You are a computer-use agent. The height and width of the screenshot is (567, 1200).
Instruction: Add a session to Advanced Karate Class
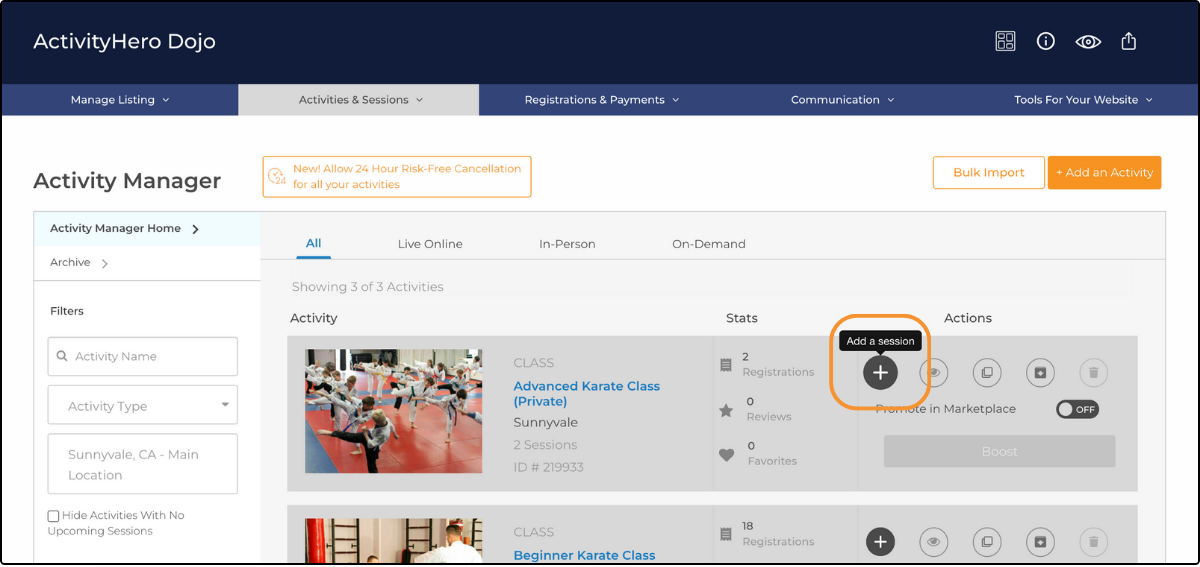coord(880,372)
